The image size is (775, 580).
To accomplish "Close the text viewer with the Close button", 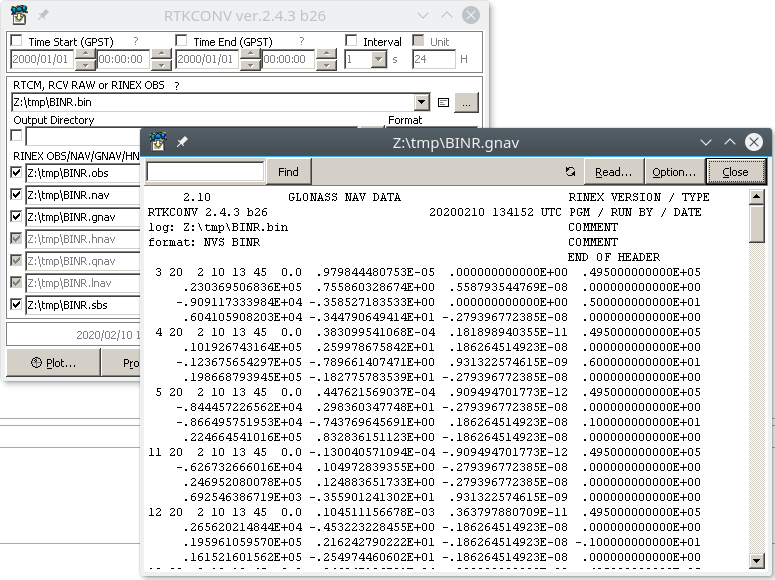I will point(735,172).
